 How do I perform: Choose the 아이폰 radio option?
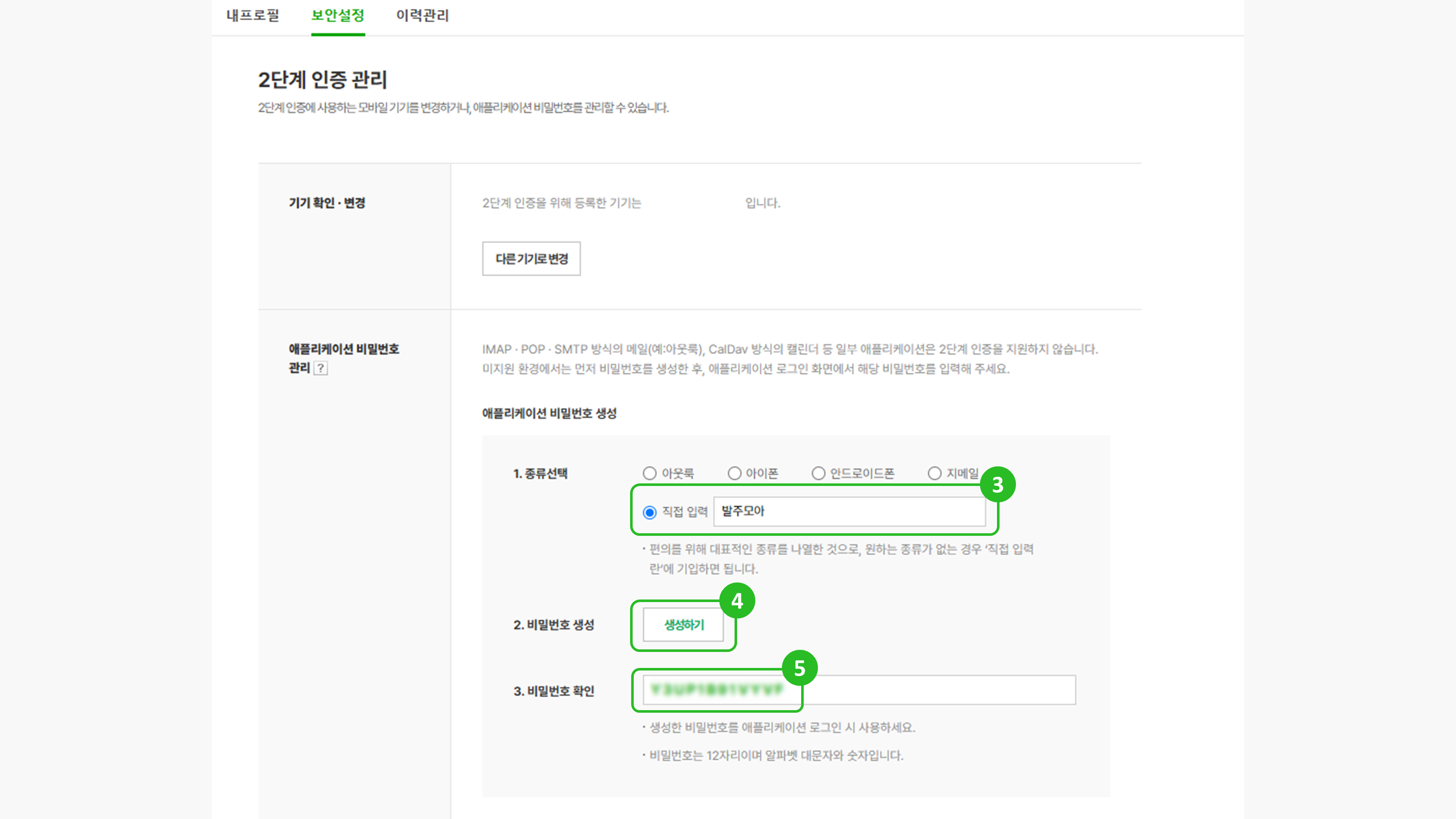(x=734, y=474)
